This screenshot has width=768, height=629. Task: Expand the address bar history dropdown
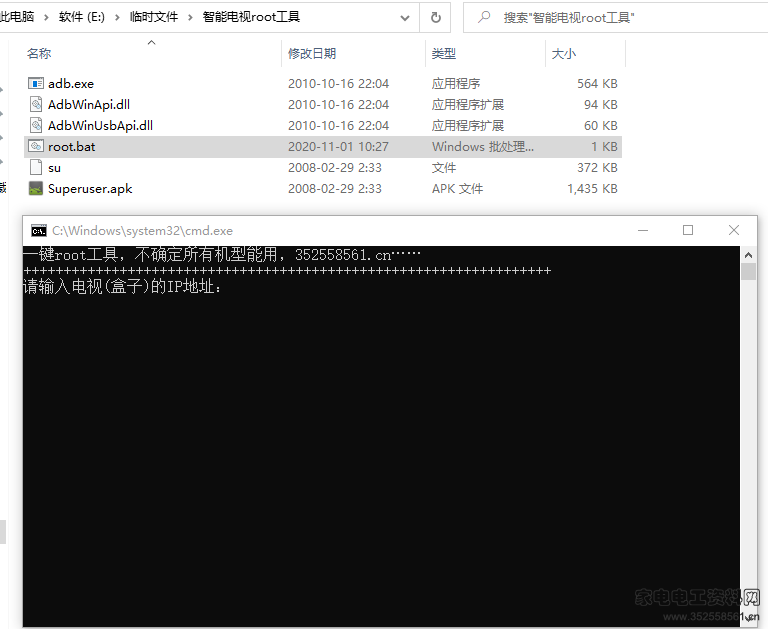point(403,17)
